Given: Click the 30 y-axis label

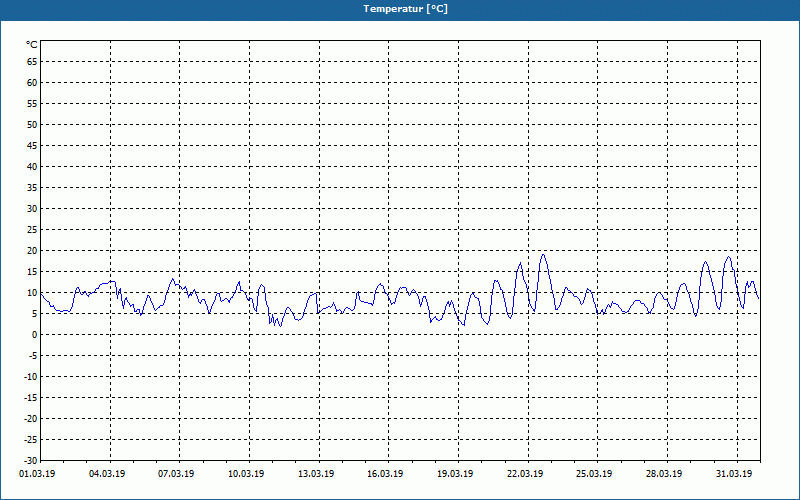Looking at the screenshot, I should tap(32, 209).
